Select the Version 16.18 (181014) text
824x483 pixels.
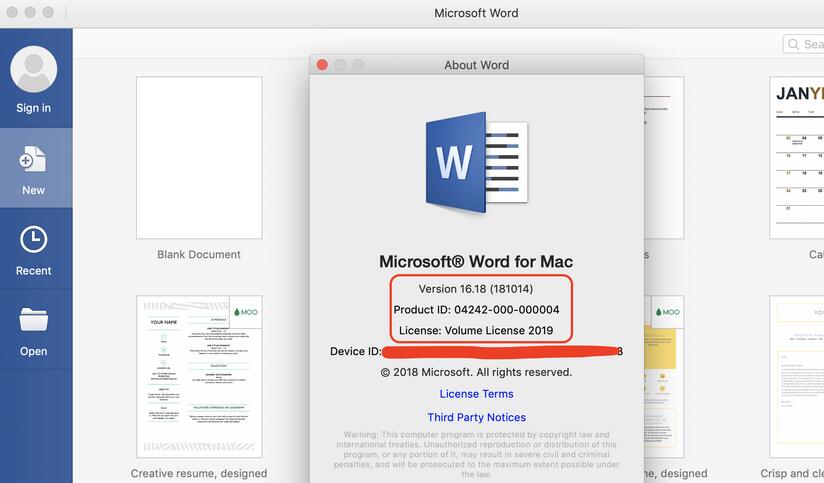tap(476, 289)
